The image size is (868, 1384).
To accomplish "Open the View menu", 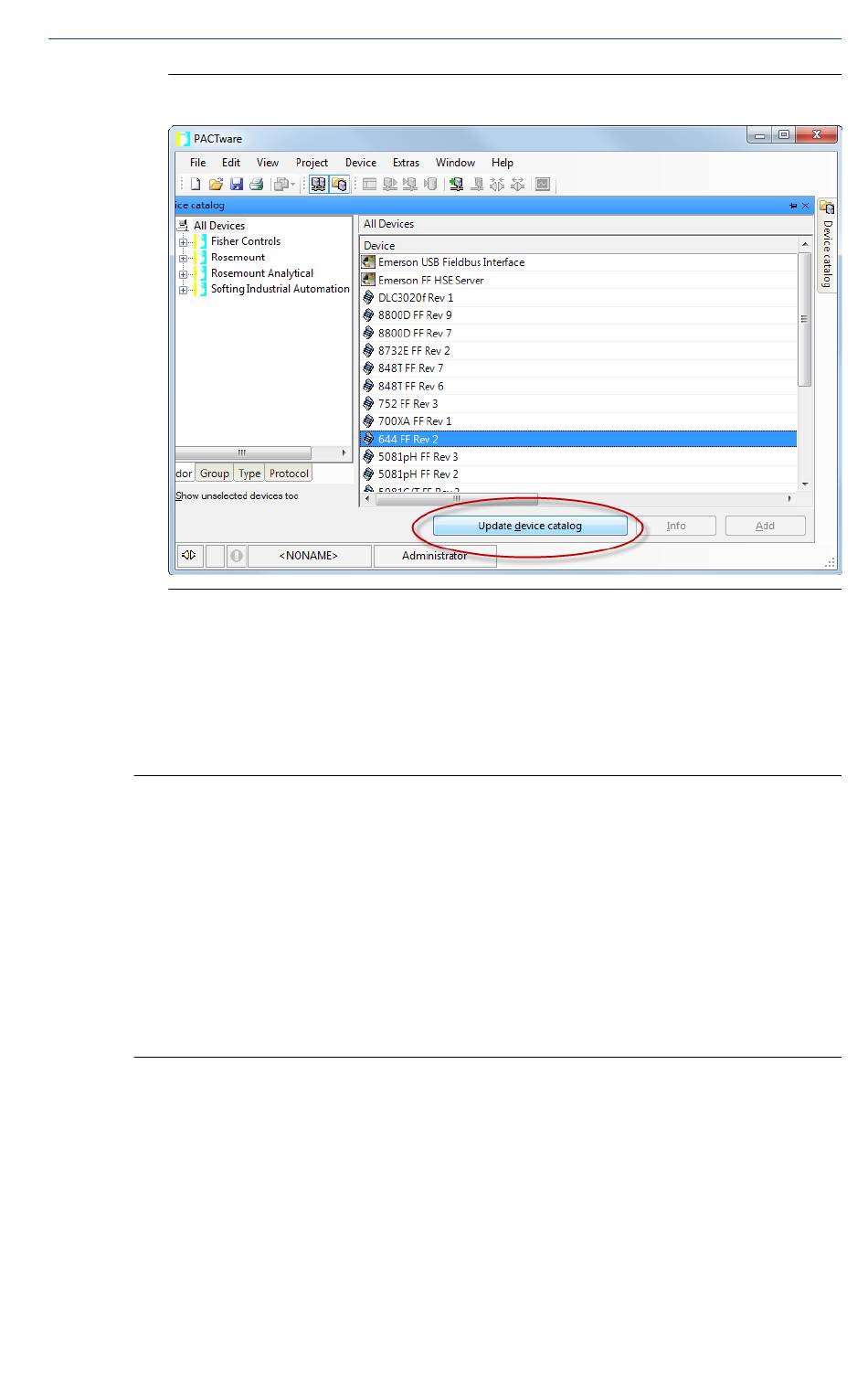I will (268, 163).
